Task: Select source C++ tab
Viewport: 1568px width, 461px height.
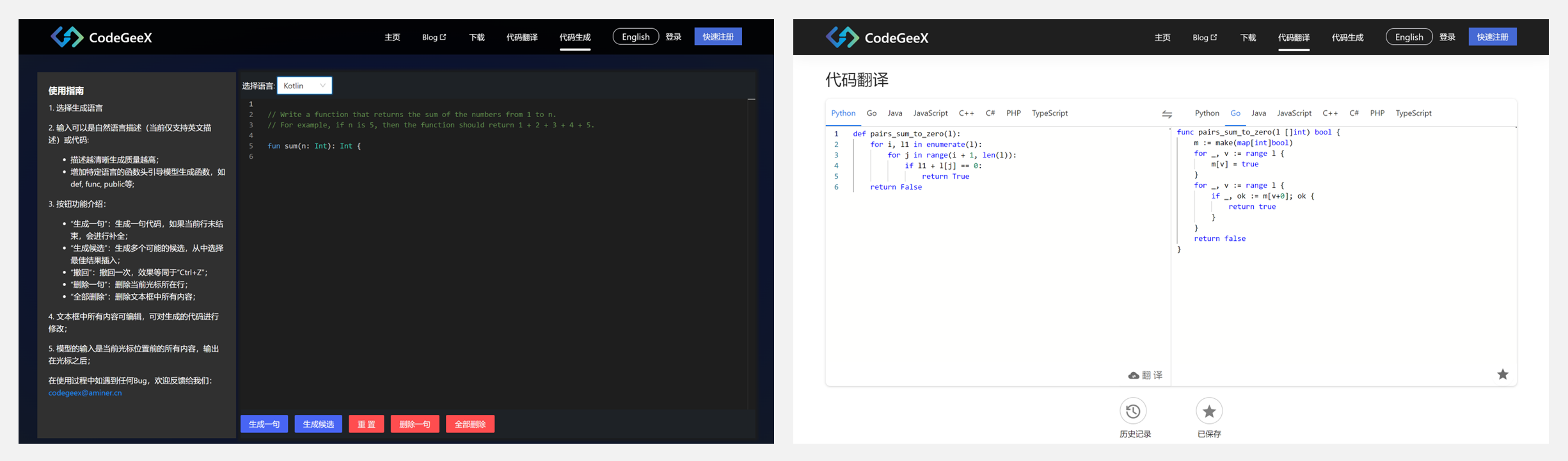Action: click(x=966, y=113)
